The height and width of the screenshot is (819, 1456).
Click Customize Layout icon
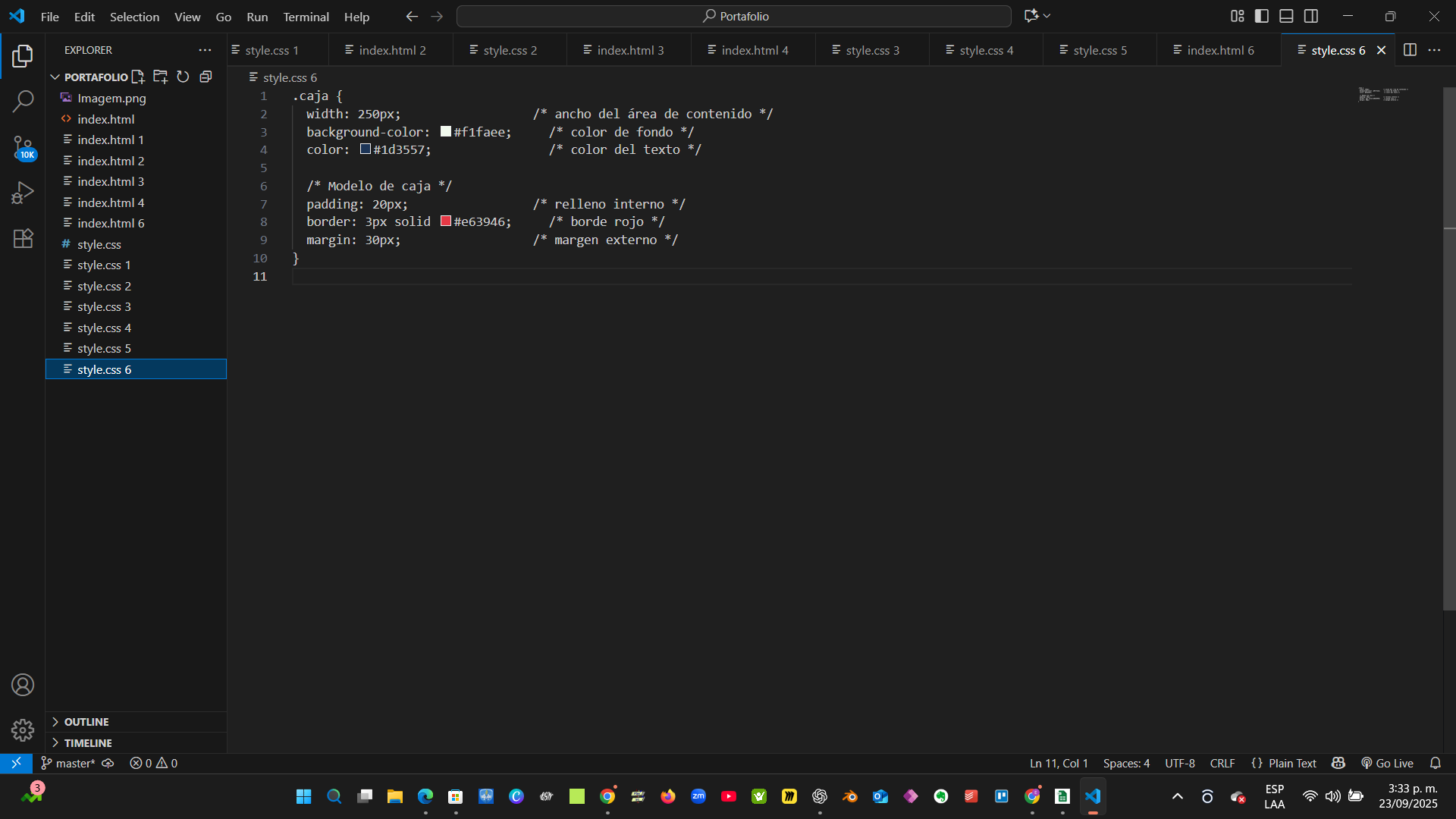point(1237,16)
